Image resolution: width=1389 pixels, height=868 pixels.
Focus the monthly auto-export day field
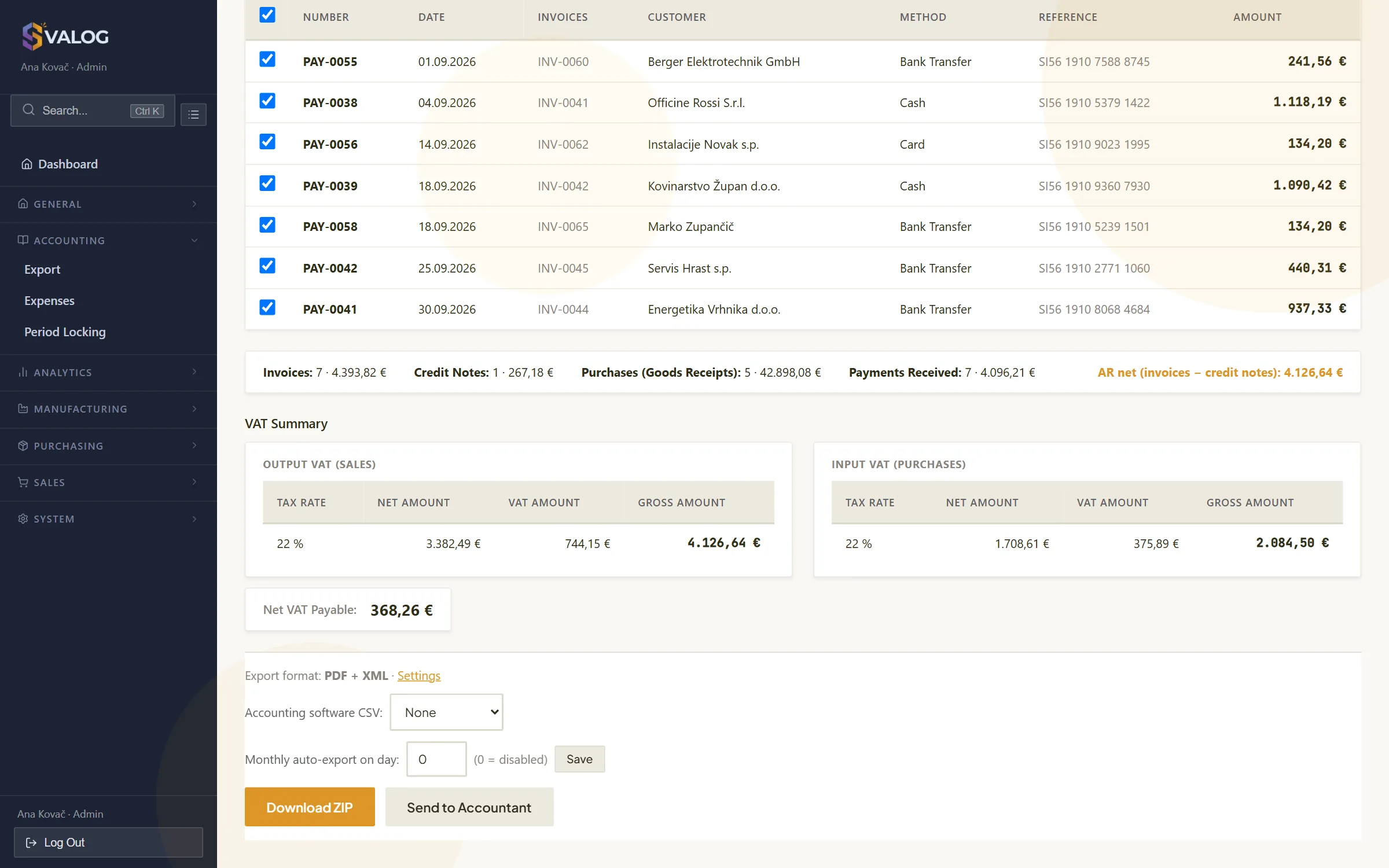pos(436,759)
